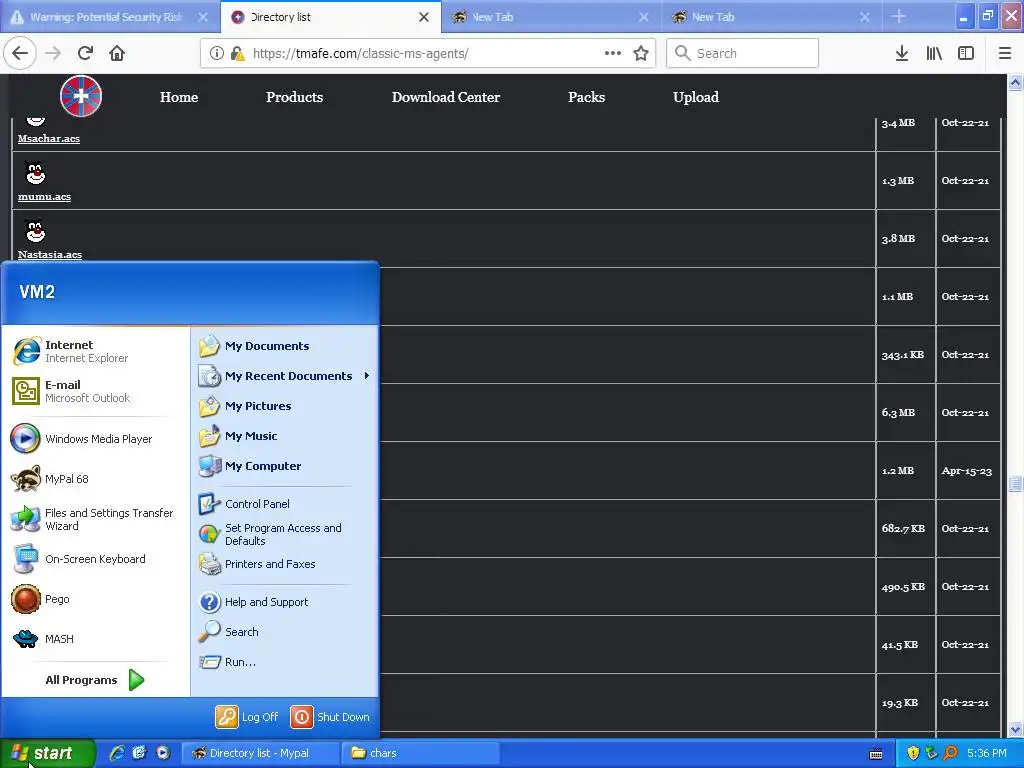The width and height of the screenshot is (1024, 768).
Task: Download mumu.acs file
Action: pos(44,197)
